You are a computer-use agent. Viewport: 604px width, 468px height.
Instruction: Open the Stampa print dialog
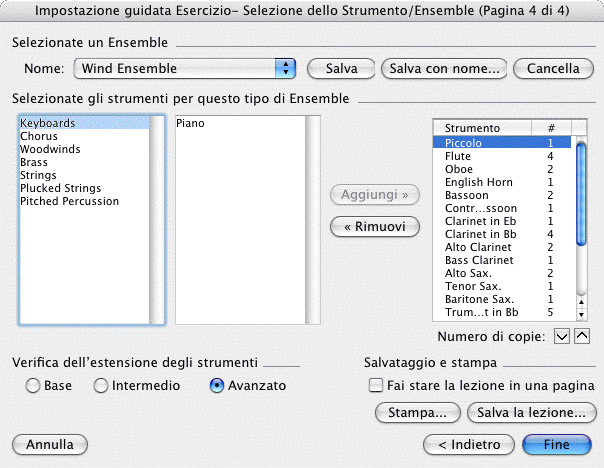417,412
